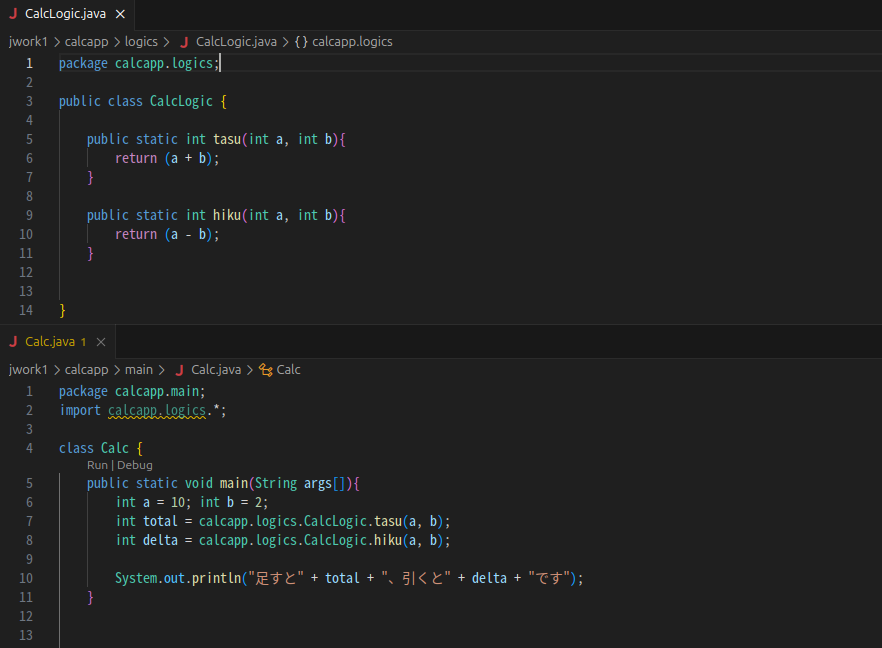Click 'return (a - b);' statement
This screenshot has height=648, width=882.
pyautogui.click(x=167, y=235)
